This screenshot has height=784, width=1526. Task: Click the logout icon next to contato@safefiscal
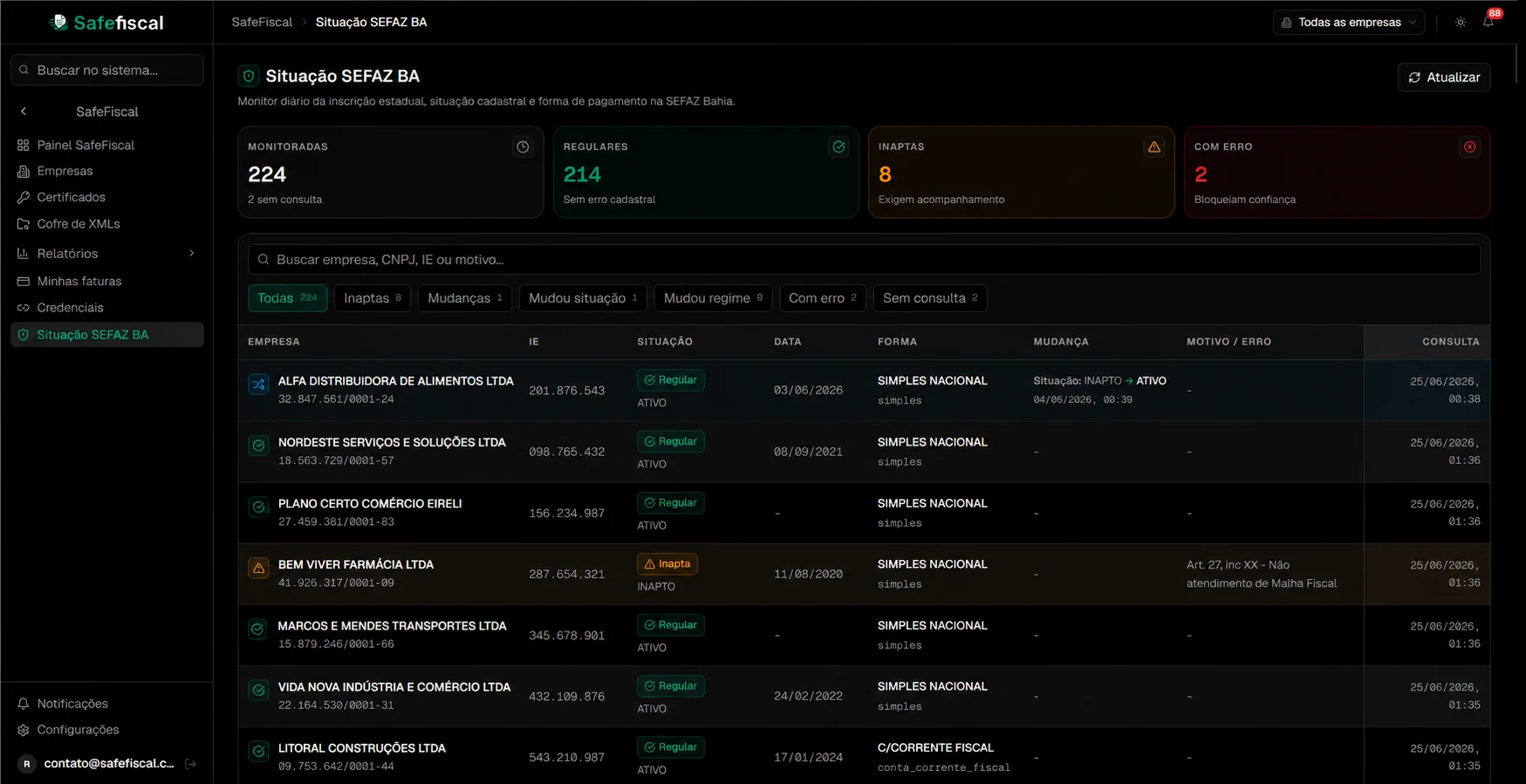[191, 764]
